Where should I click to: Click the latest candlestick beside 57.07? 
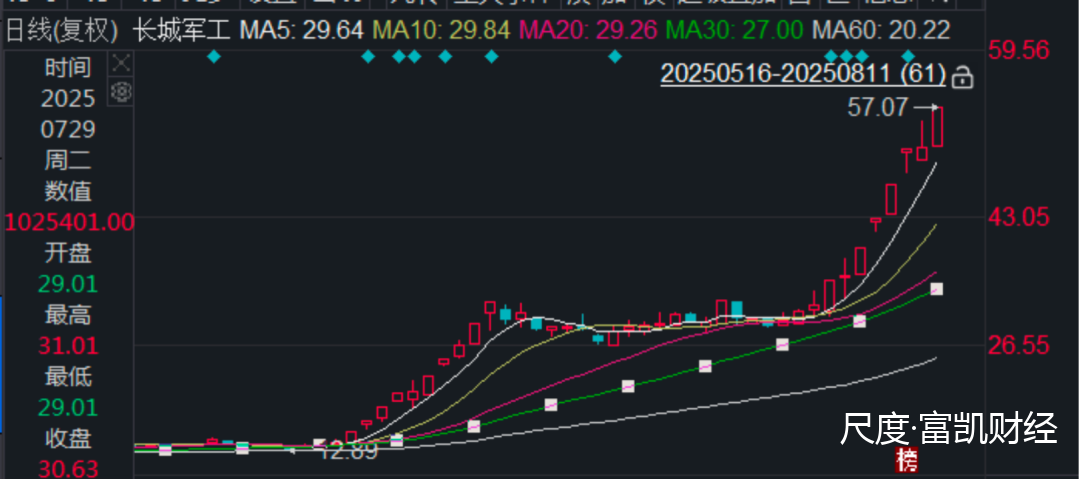[x=937, y=126]
